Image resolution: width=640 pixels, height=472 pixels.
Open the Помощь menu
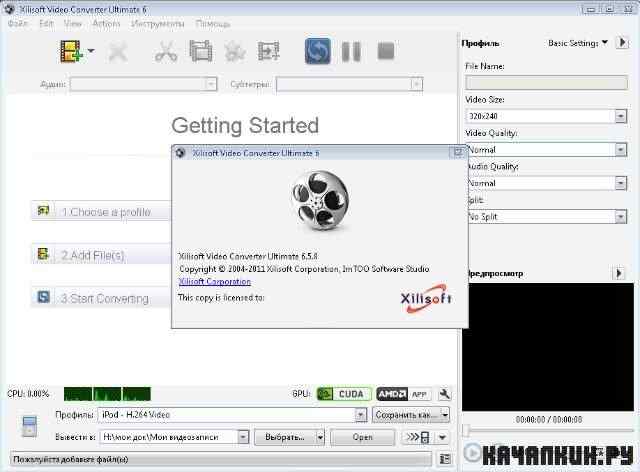pyautogui.click(x=213, y=24)
